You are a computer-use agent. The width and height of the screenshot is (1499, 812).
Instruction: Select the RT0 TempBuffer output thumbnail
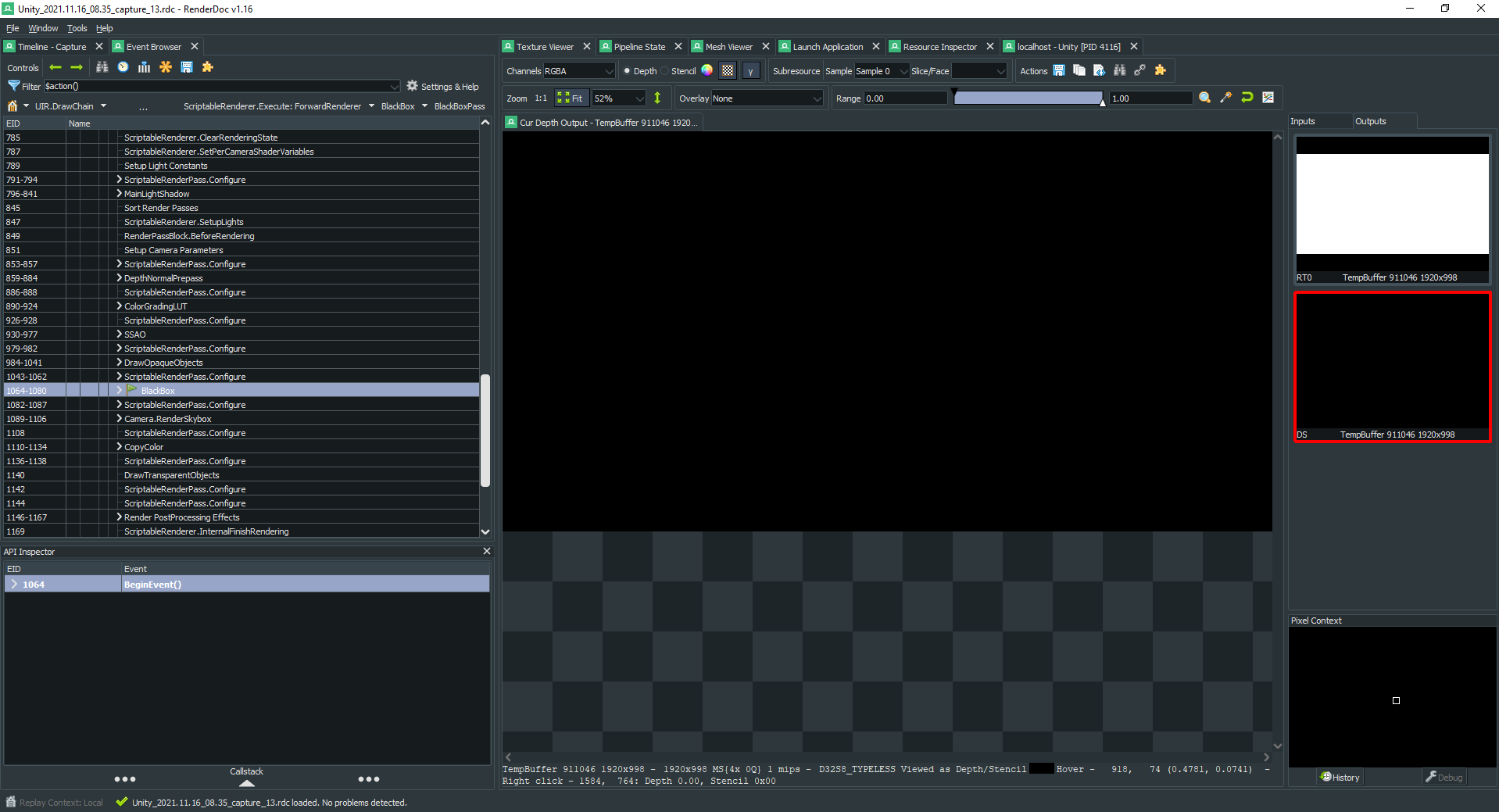click(x=1392, y=209)
